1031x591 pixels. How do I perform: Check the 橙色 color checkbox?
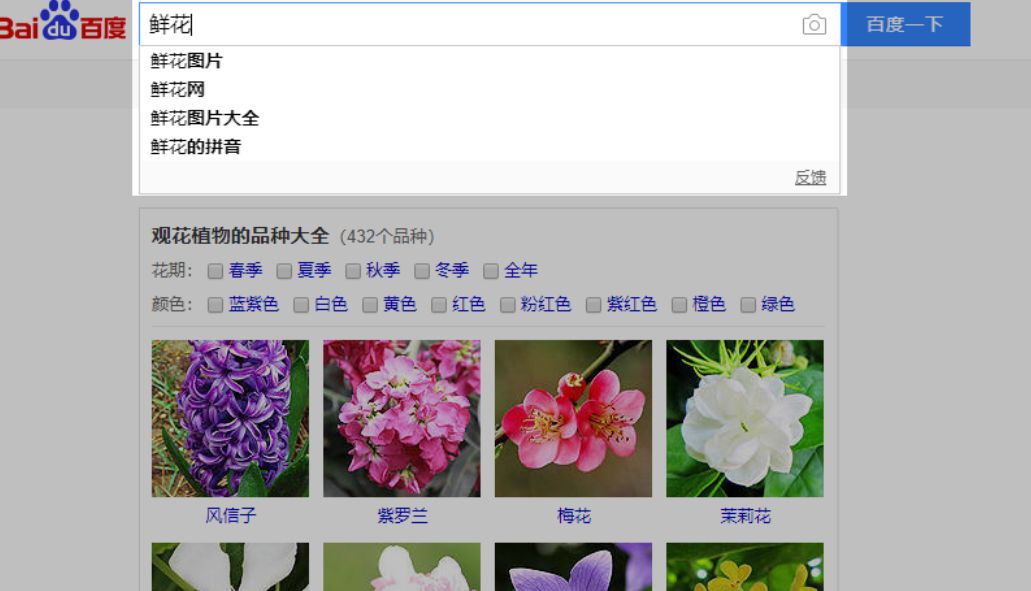[x=679, y=305]
